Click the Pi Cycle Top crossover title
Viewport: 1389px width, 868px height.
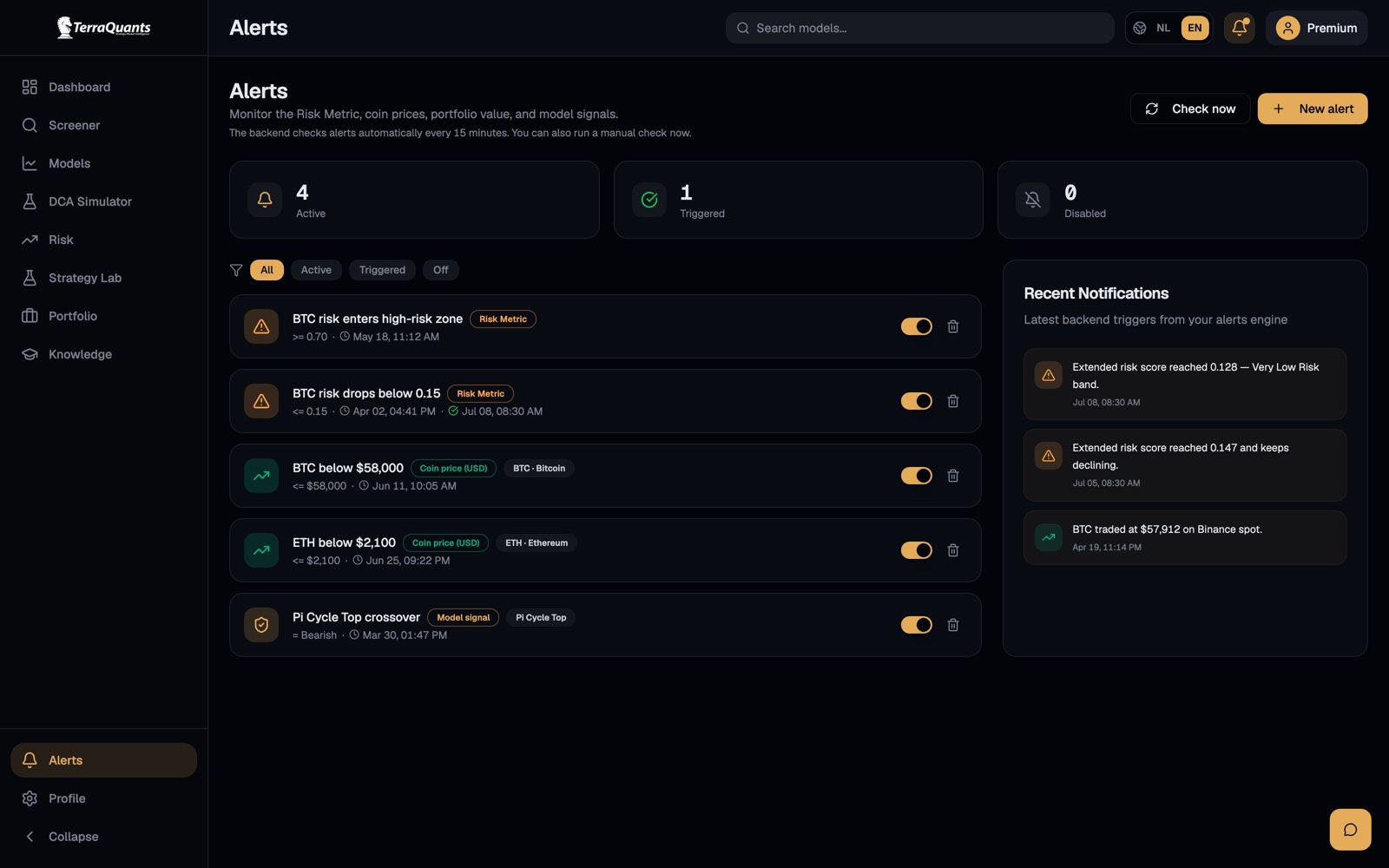(356, 617)
